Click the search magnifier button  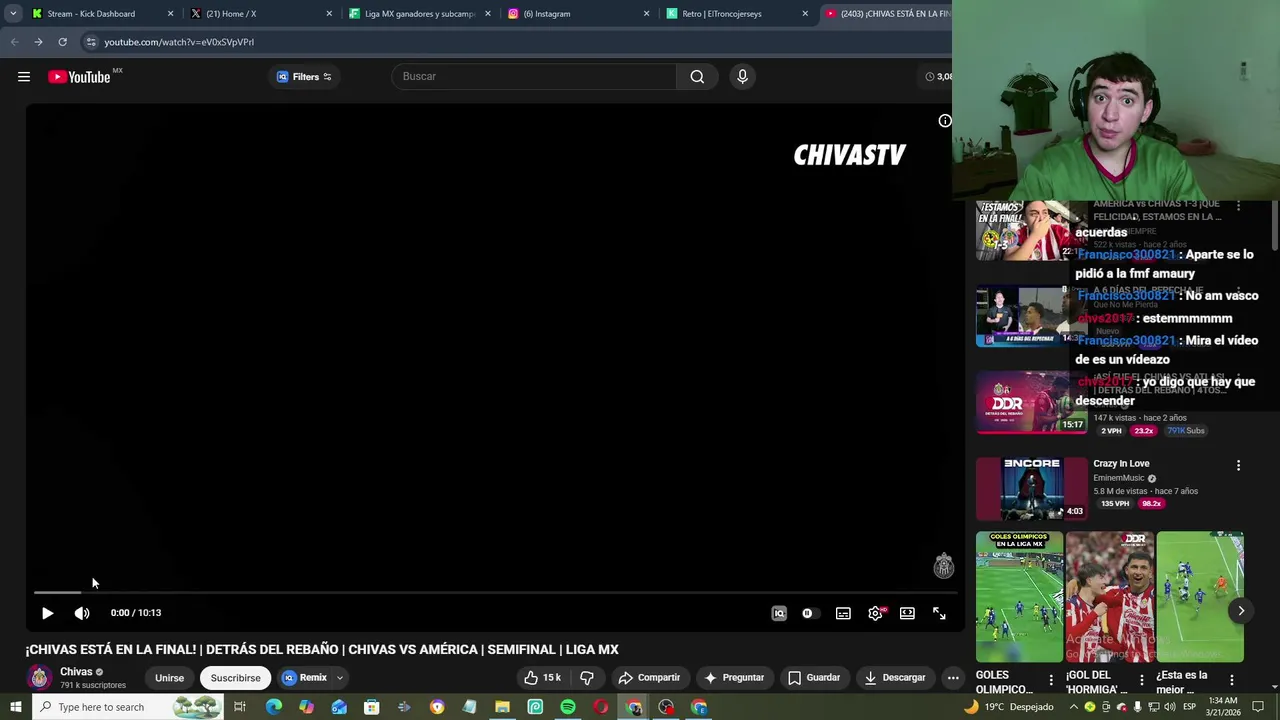697,77
